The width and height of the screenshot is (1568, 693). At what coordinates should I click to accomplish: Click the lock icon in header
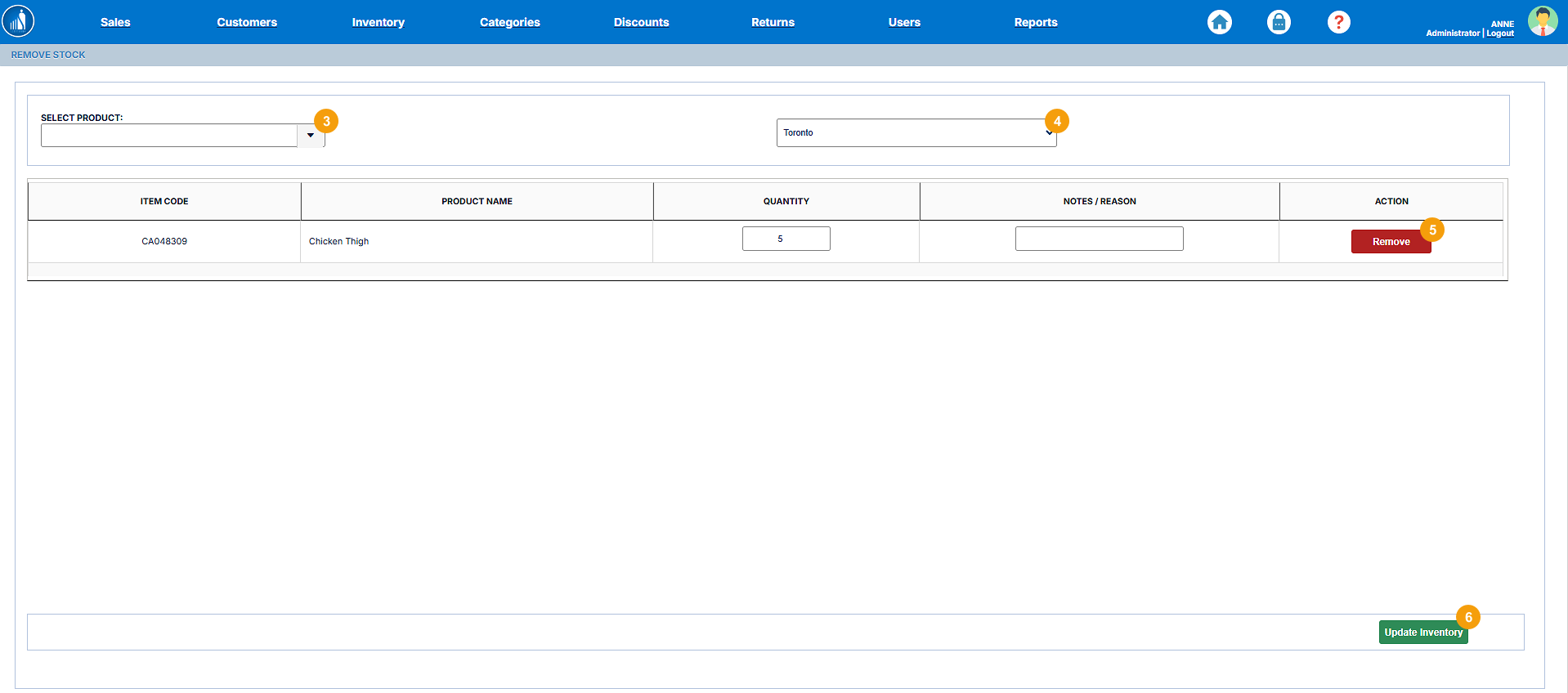[1279, 22]
